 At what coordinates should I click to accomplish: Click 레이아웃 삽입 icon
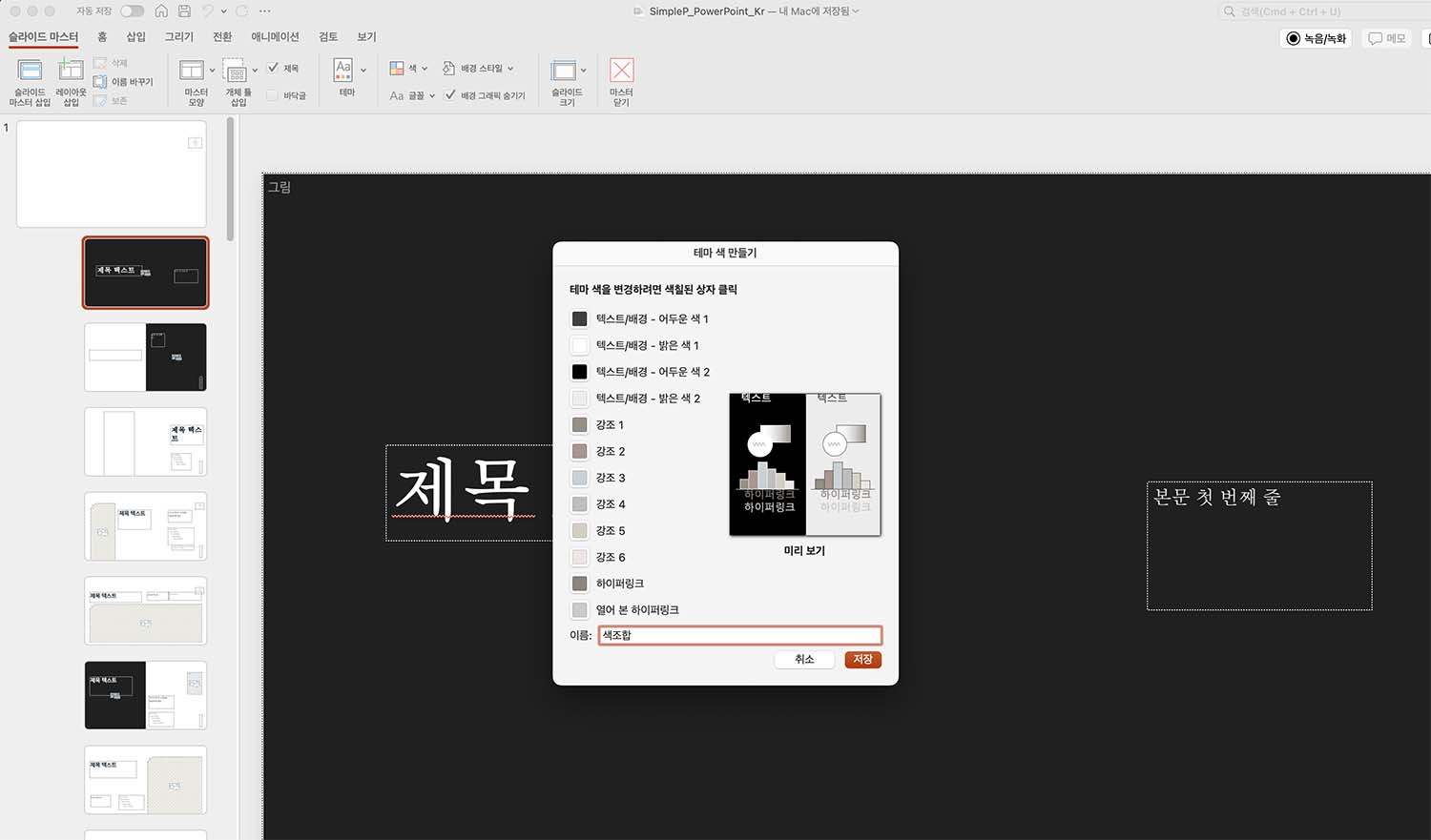pos(71,70)
